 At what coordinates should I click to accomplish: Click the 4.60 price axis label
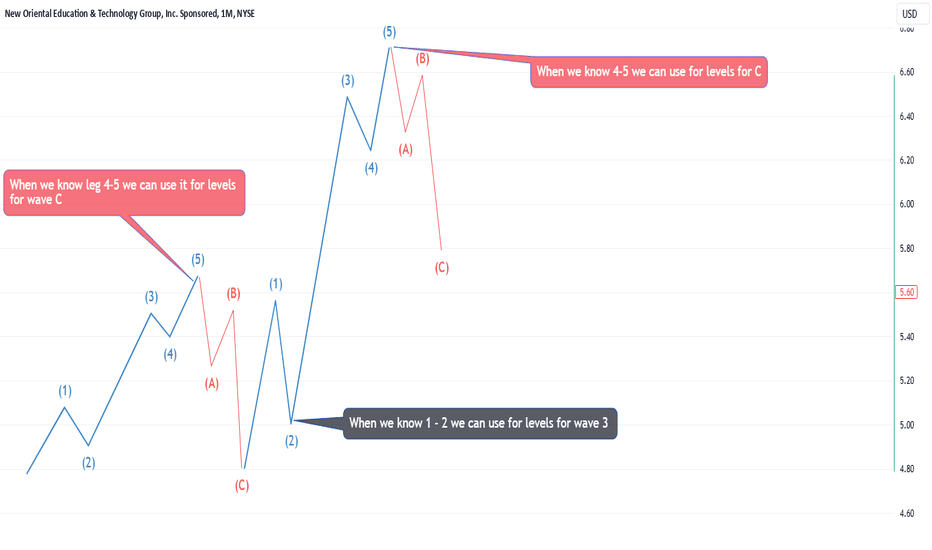pos(906,513)
